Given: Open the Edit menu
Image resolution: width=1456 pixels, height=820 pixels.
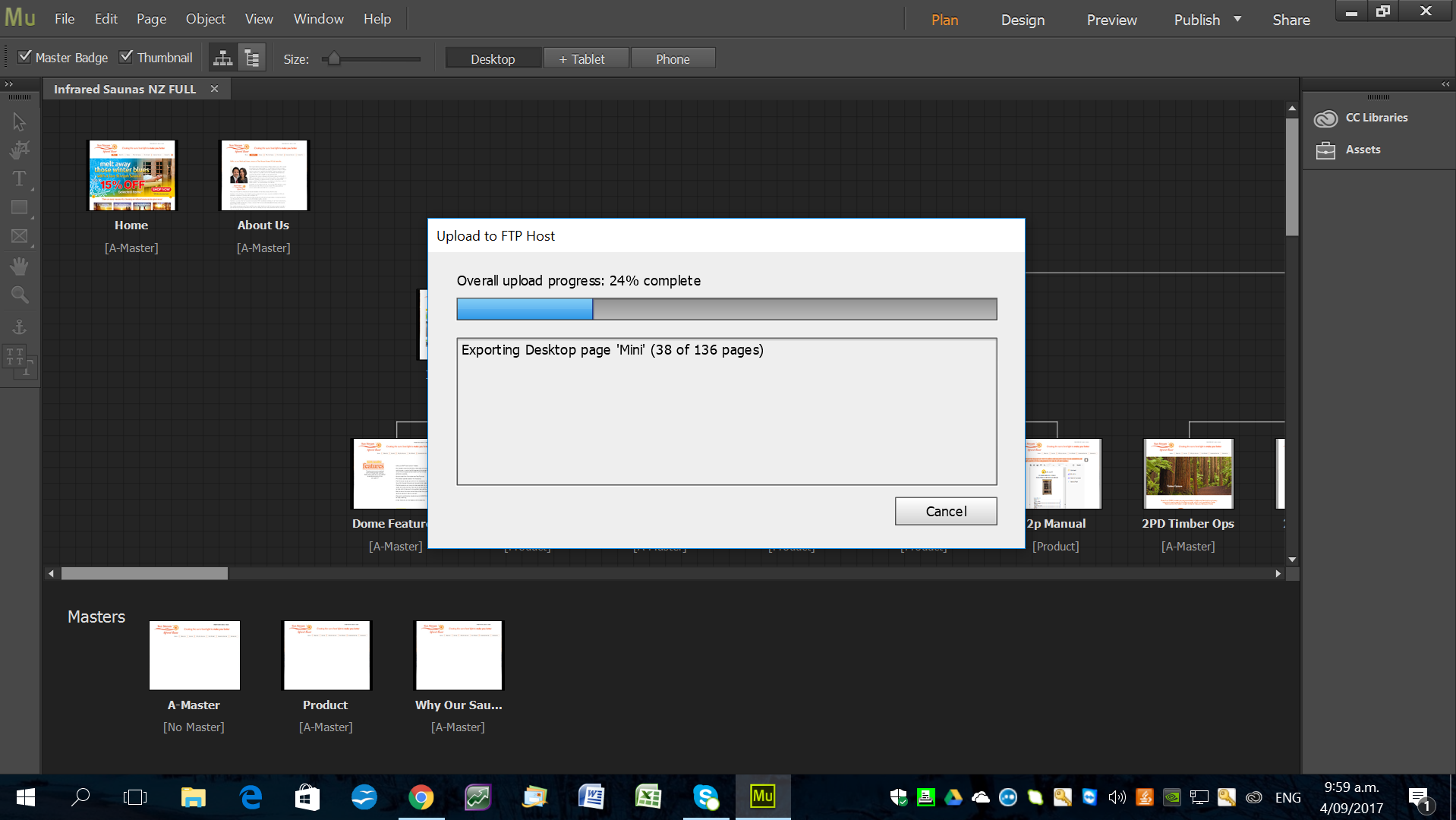Looking at the screenshot, I should pos(106,19).
